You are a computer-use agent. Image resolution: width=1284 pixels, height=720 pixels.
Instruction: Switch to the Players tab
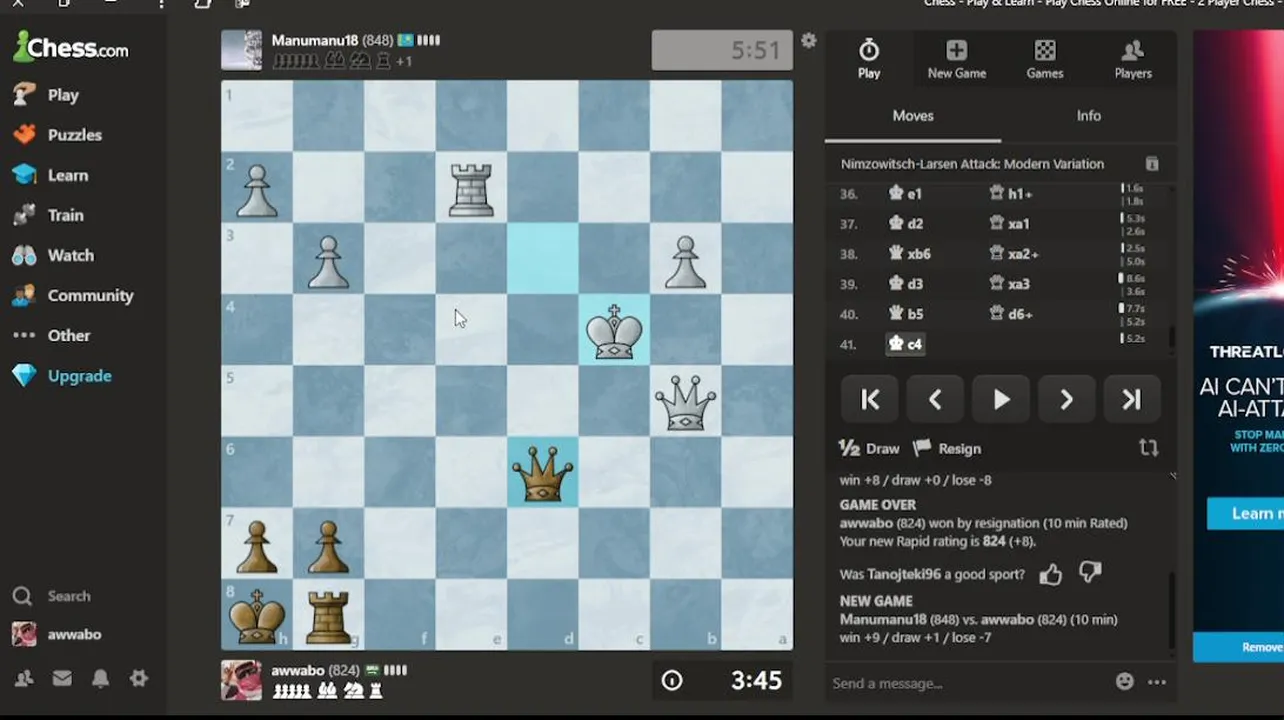click(x=1133, y=59)
